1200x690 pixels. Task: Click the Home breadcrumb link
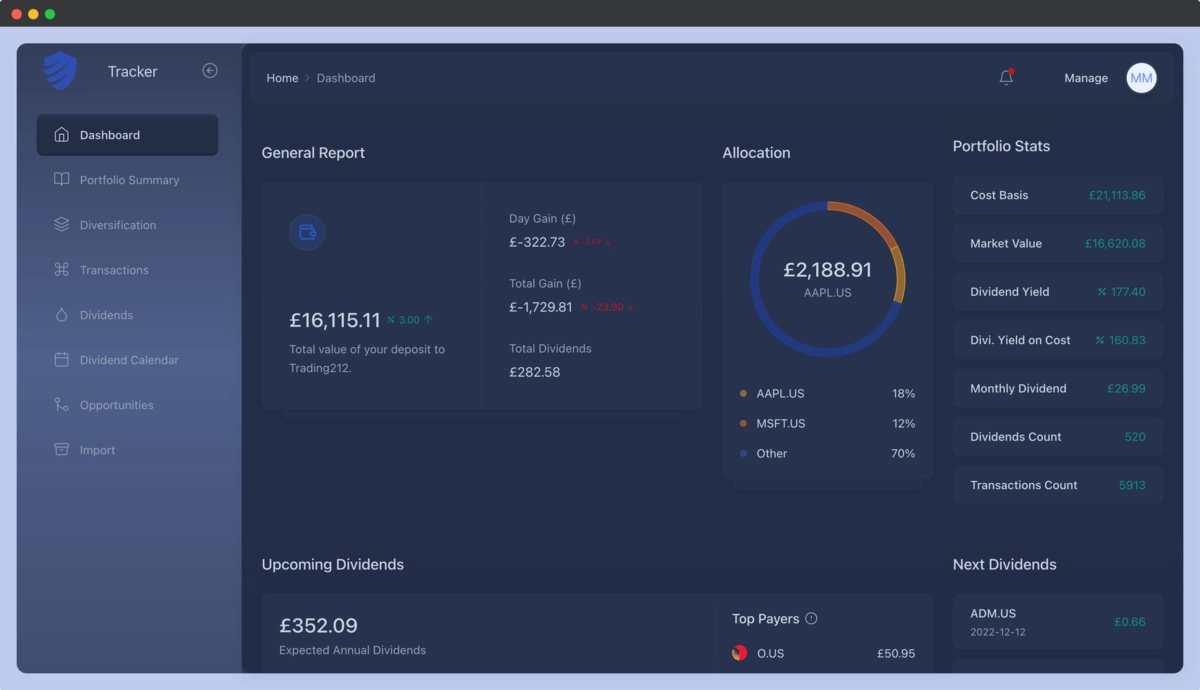tap(282, 78)
